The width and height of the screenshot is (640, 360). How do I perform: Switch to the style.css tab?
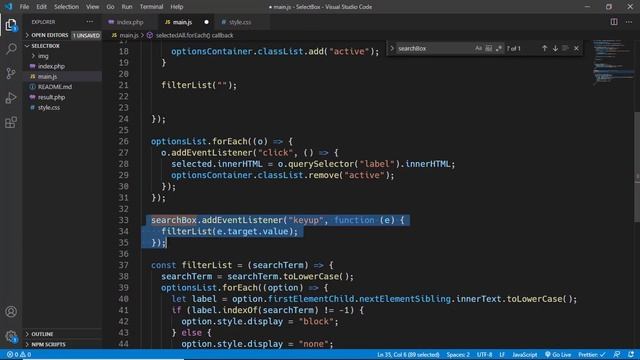click(x=240, y=22)
